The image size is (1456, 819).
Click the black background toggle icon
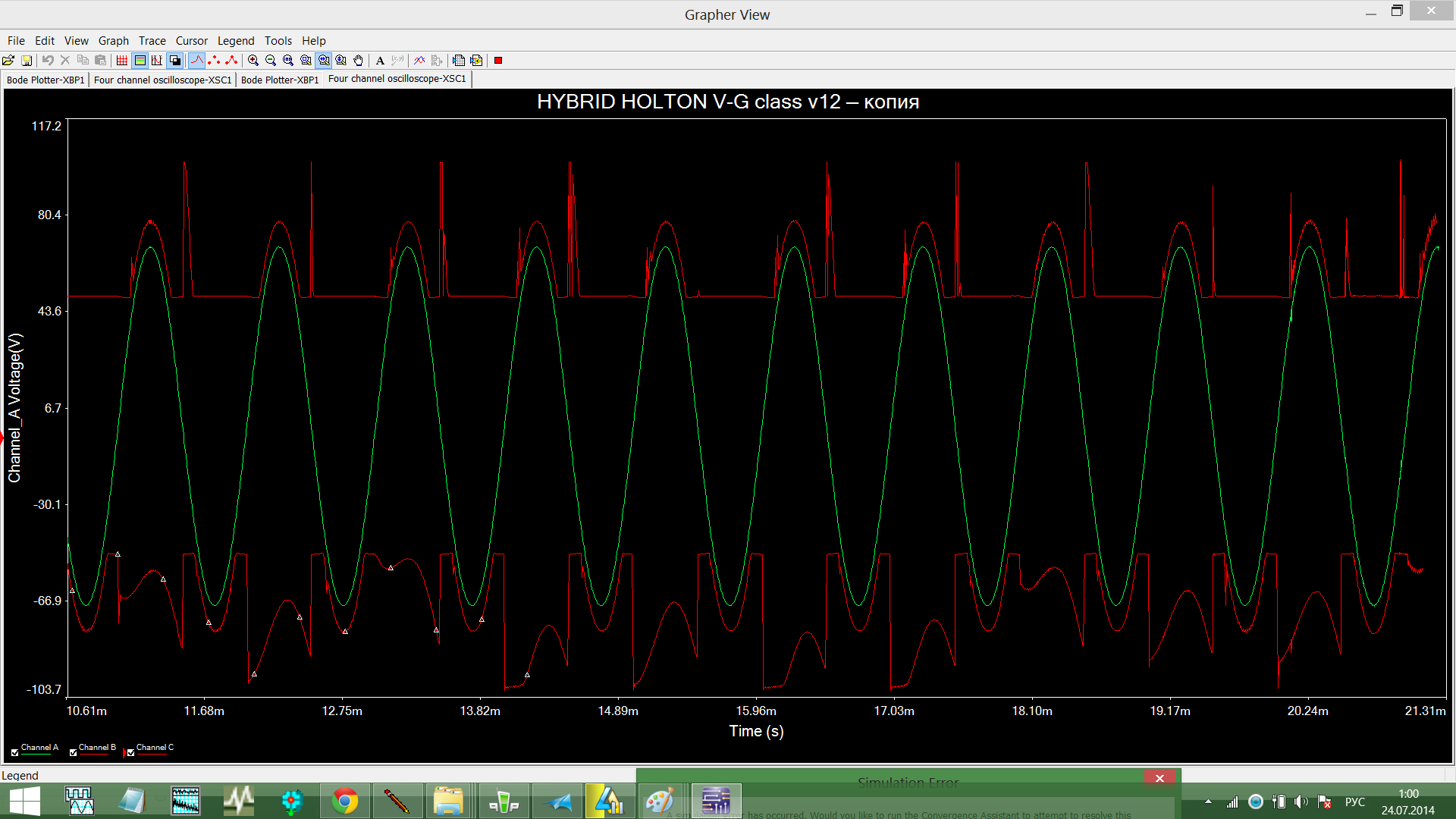click(x=175, y=61)
